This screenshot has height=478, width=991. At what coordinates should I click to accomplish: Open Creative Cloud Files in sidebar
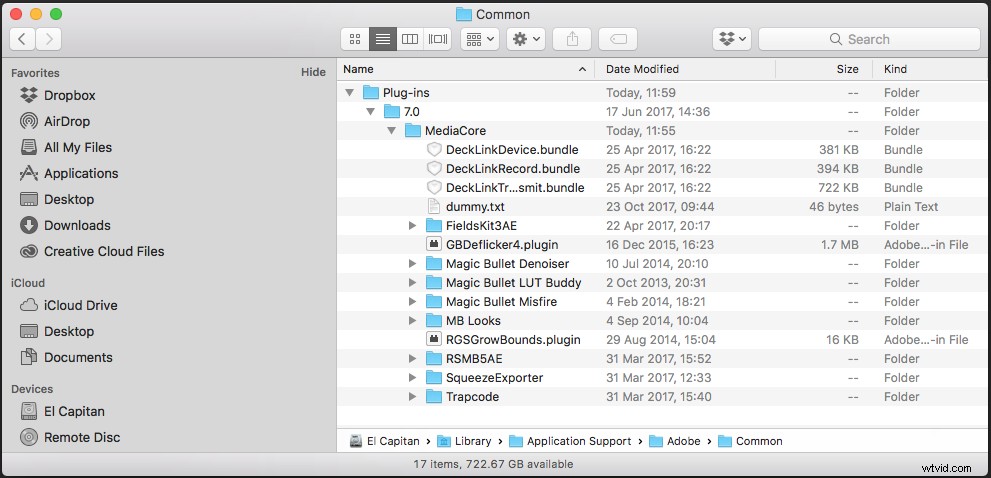pyautogui.click(x=104, y=251)
